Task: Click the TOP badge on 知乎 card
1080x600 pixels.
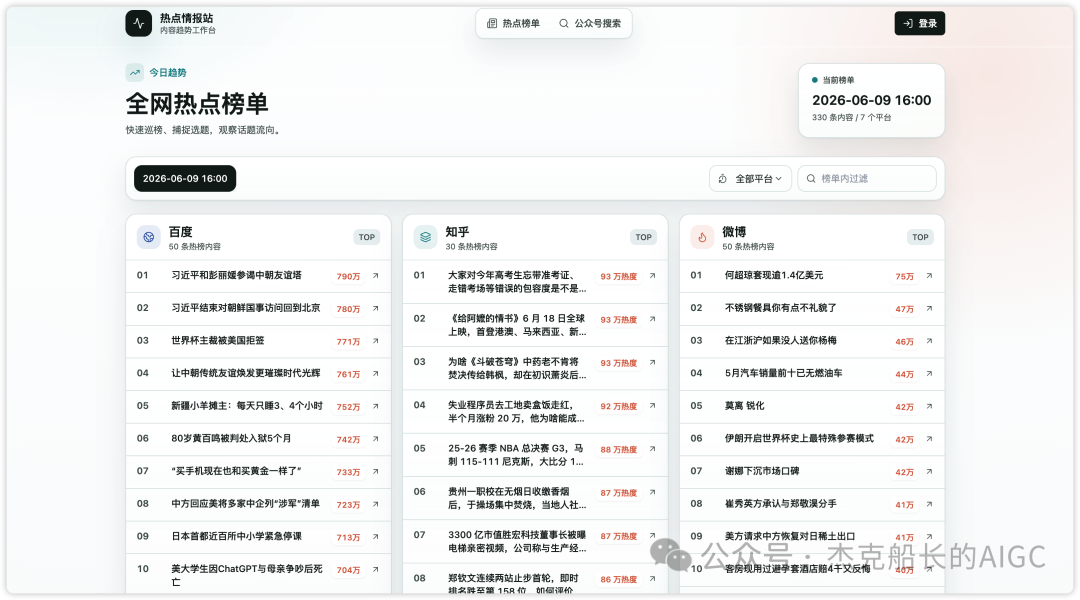Action: (643, 237)
